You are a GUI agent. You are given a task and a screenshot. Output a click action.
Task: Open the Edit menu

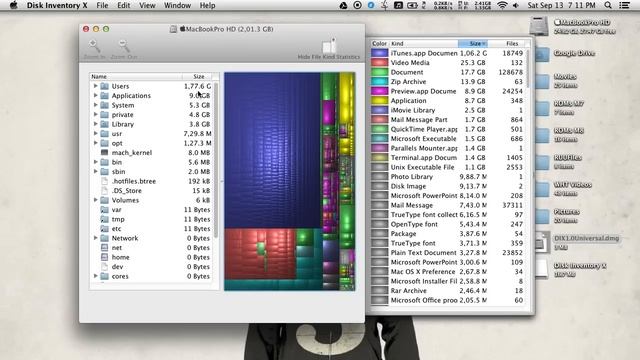pos(124,5)
